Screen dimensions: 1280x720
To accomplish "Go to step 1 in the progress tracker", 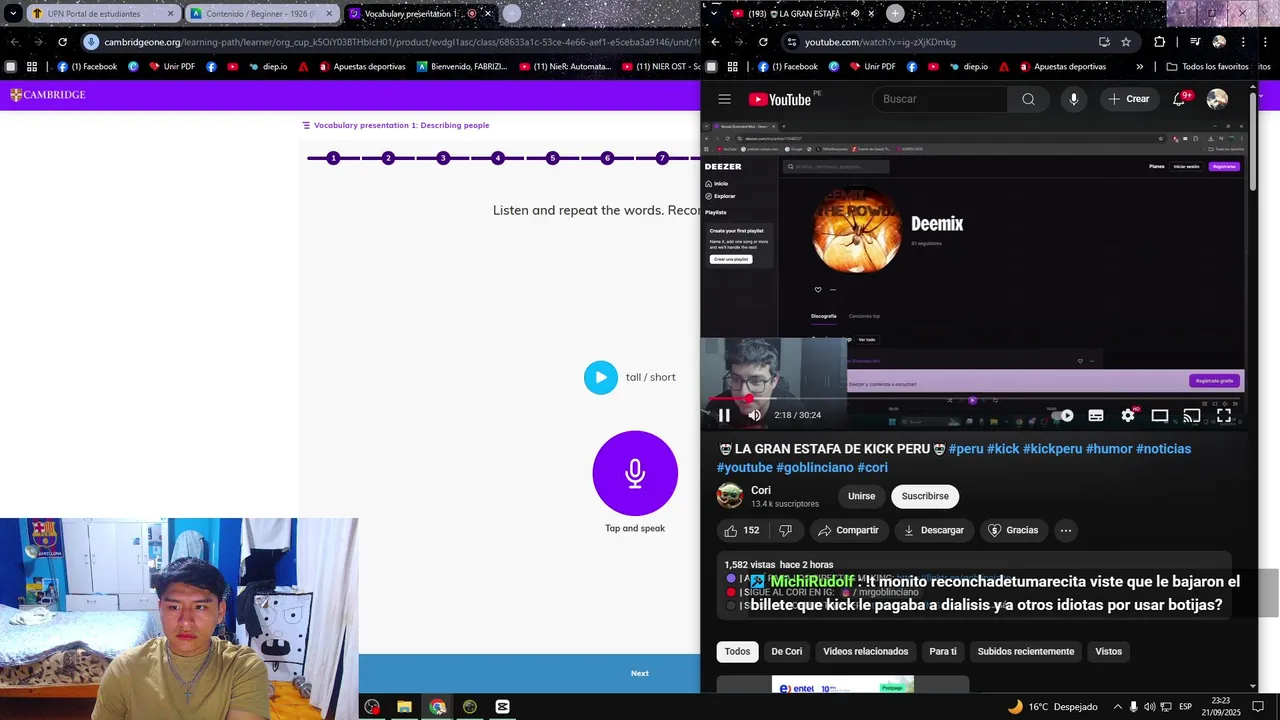I will tap(333, 158).
